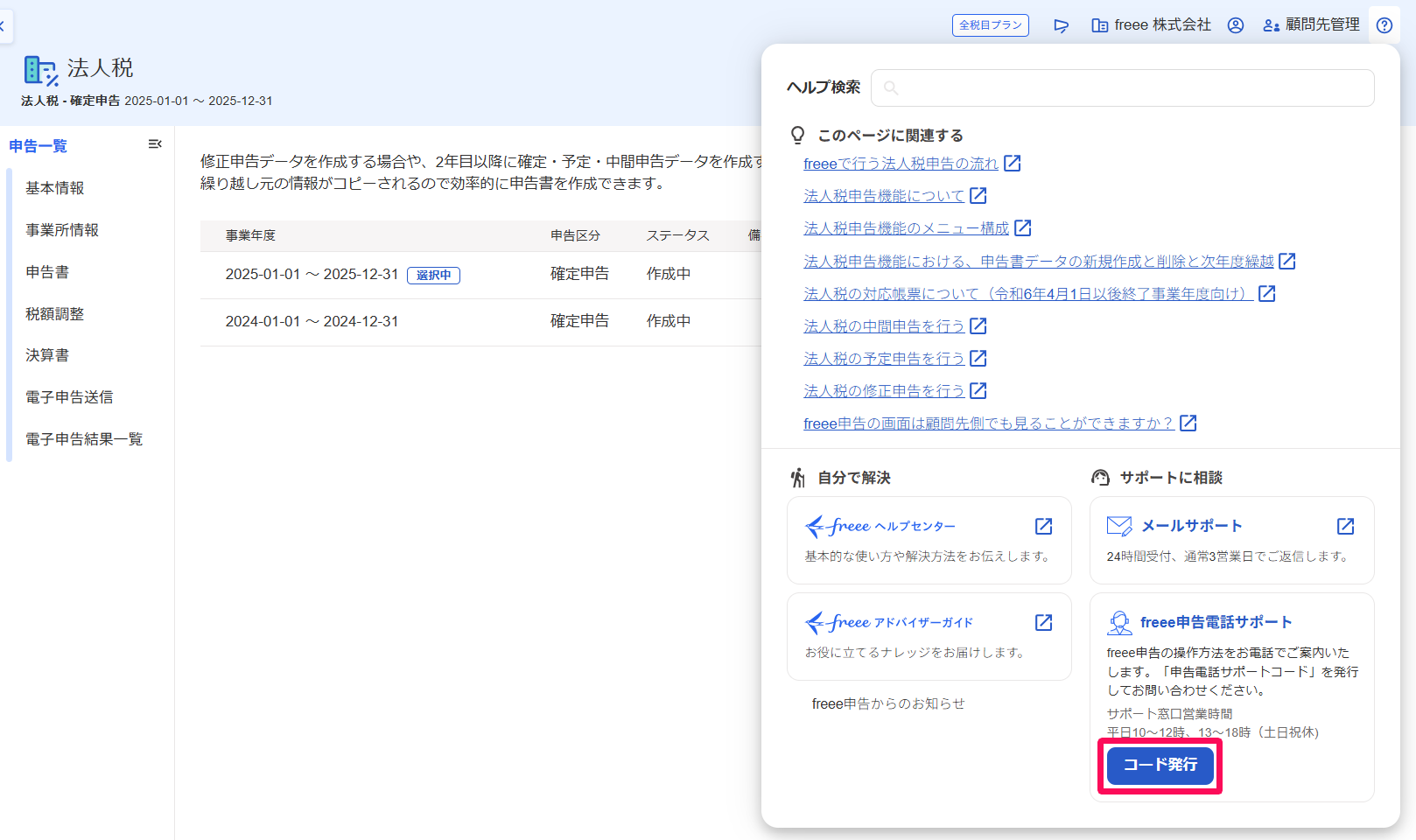
Task: Click external icon on ヘルプセンター card
Action: [x=1044, y=526]
